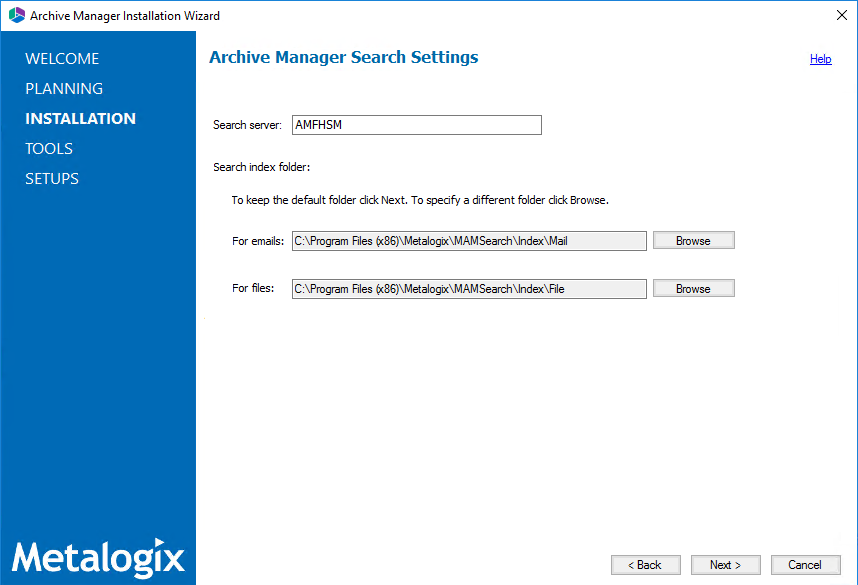Switch to the SETUPS section
The width and height of the screenshot is (858, 585).
52,179
